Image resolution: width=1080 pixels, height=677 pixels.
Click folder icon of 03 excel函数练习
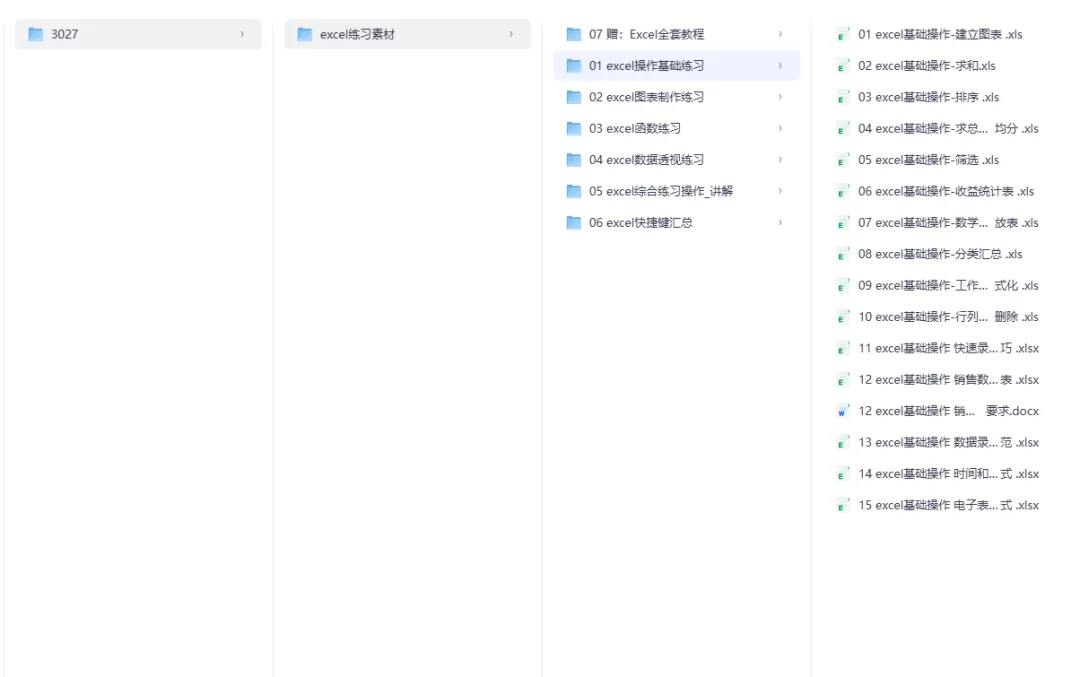click(x=574, y=128)
